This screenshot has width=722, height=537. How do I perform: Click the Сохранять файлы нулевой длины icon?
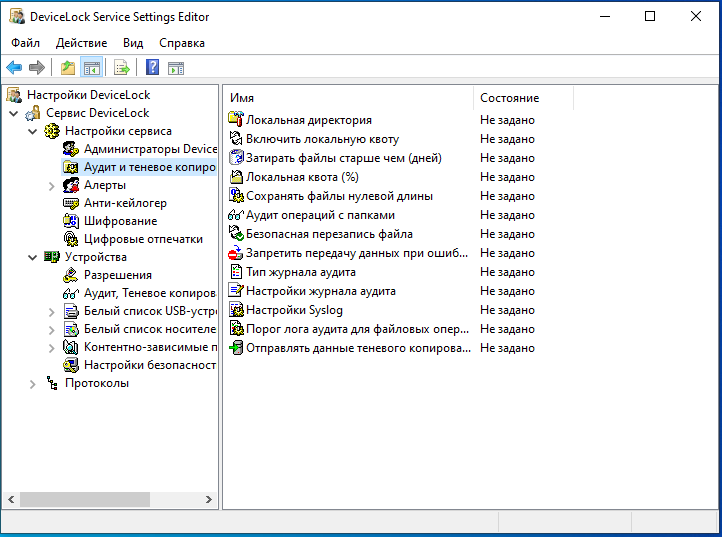pyautogui.click(x=236, y=195)
